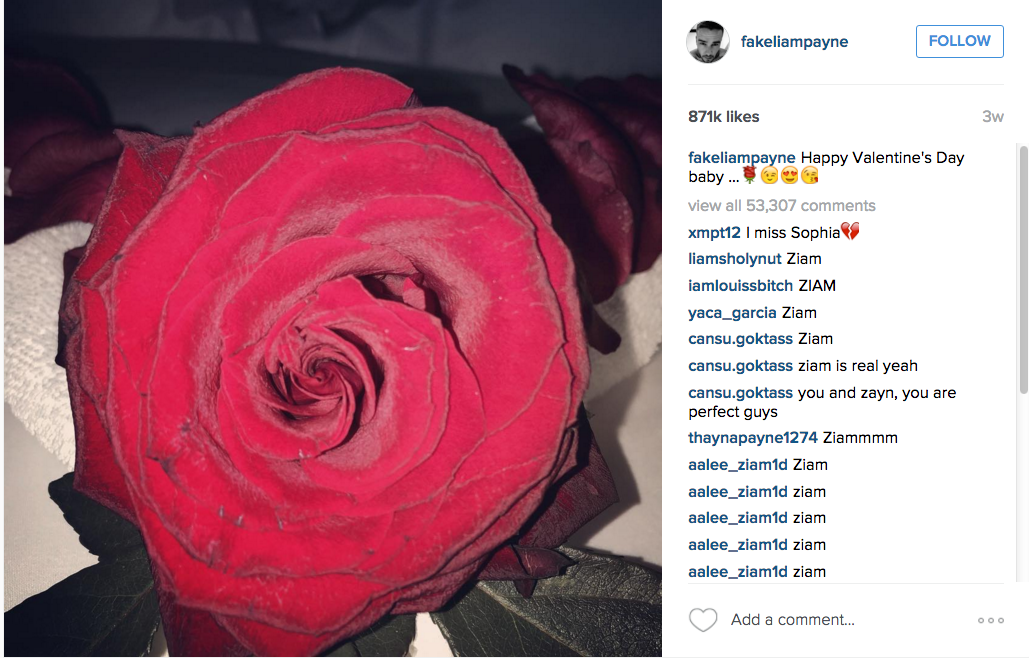1029x658 pixels.
Task: Open fakeliampayne username in caption
Action: tap(742, 158)
